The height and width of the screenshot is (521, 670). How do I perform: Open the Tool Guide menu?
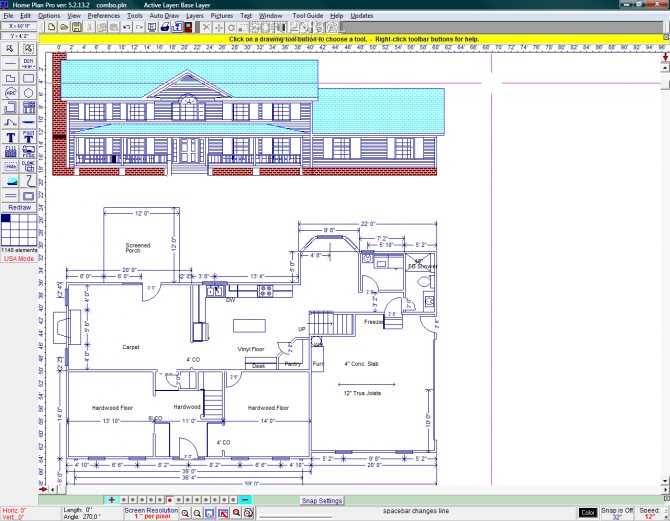point(308,16)
